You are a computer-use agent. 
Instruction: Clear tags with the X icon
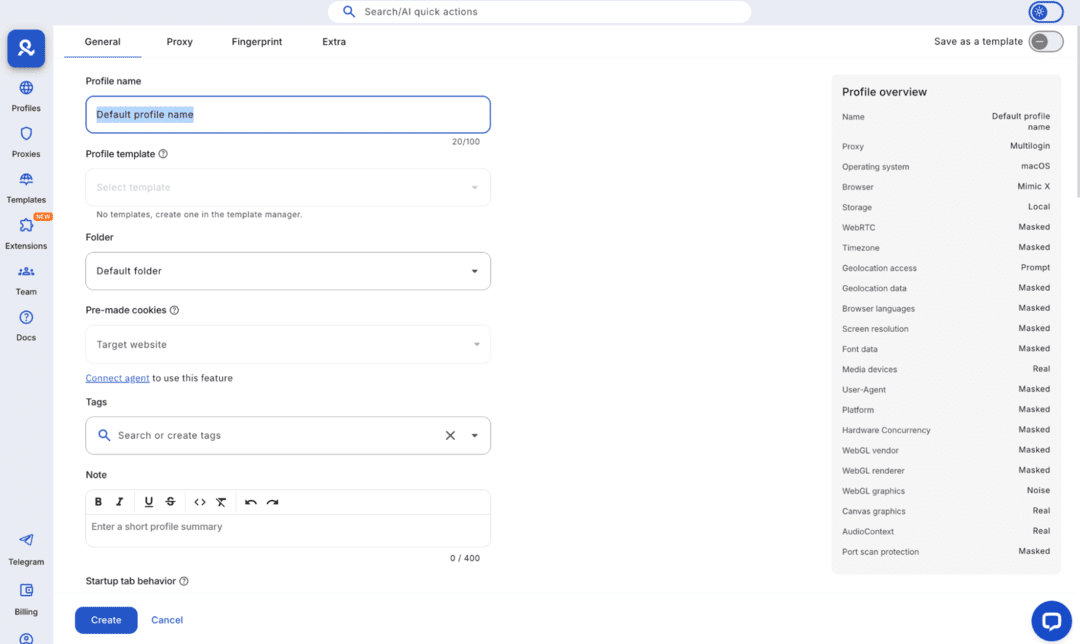(450, 436)
